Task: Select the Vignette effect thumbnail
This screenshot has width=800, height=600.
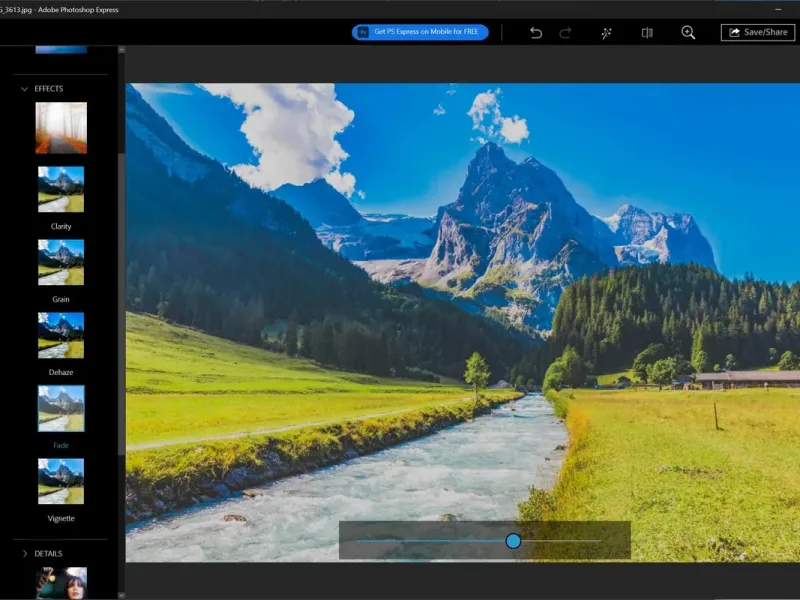Action: 61,481
